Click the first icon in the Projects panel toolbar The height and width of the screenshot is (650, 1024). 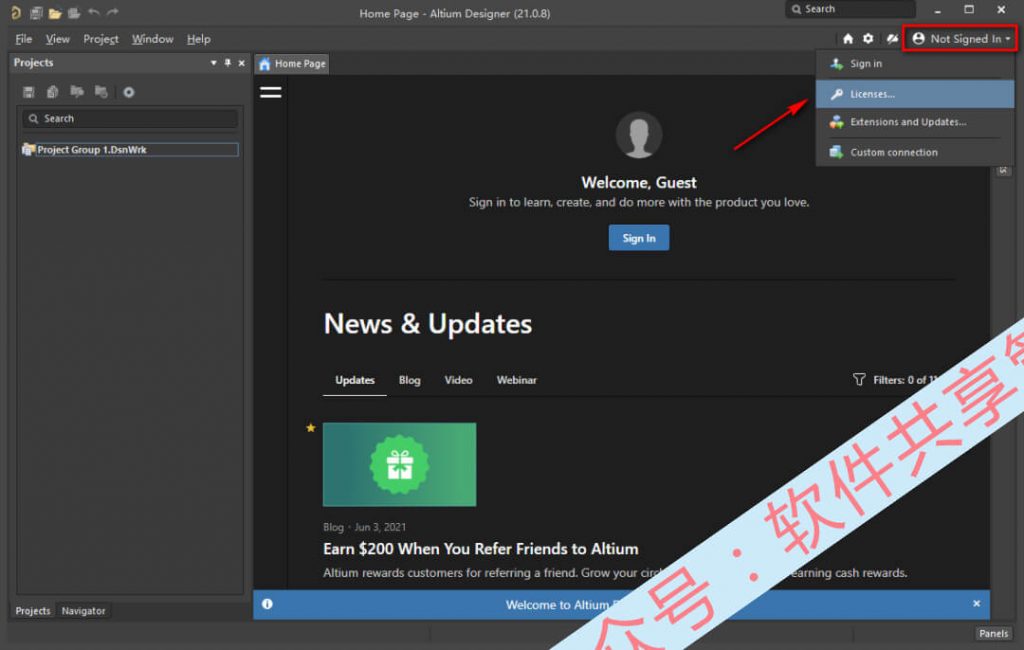tap(28, 92)
